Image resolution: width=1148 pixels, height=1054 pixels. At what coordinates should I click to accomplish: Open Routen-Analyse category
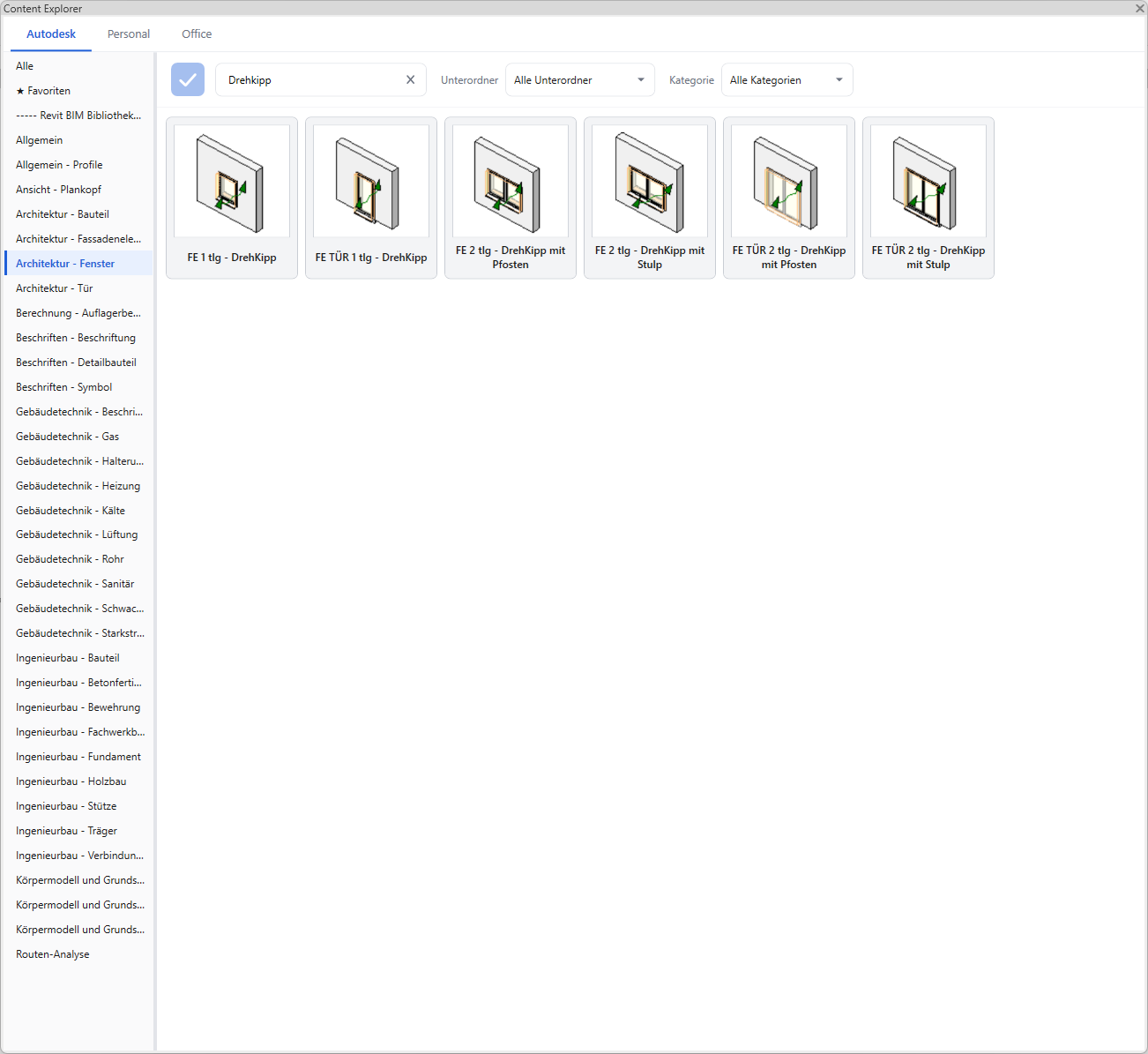tap(78, 954)
